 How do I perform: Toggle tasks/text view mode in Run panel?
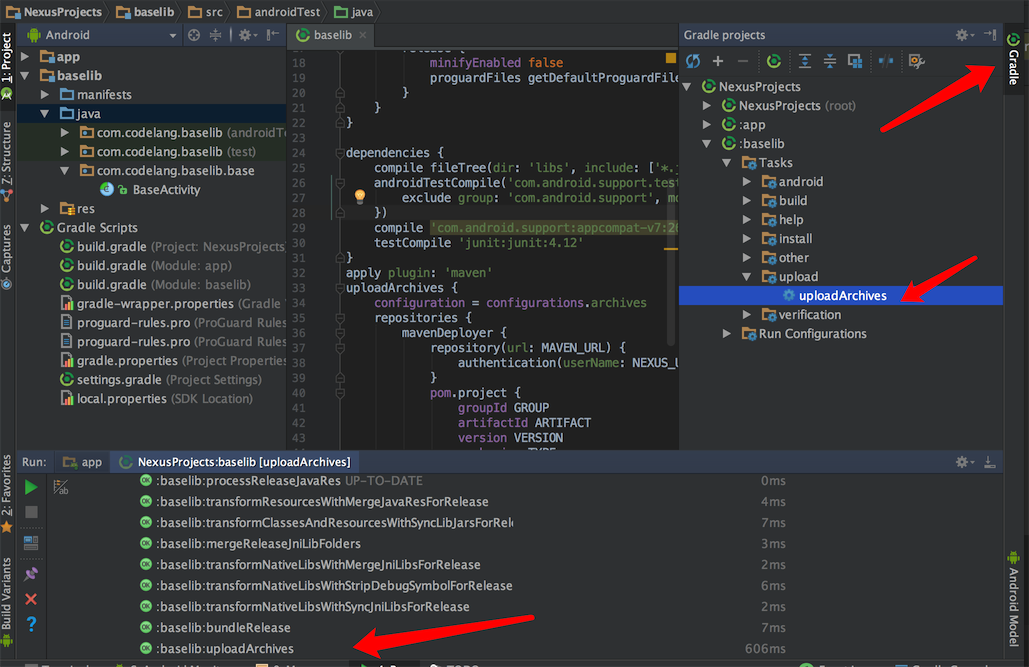click(61, 487)
